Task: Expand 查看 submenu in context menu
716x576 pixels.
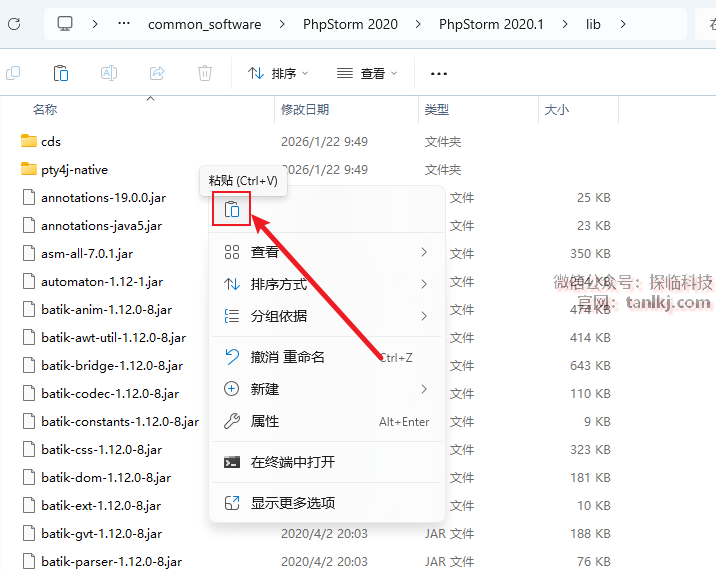Action: pyautogui.click(x=326, y=252)
